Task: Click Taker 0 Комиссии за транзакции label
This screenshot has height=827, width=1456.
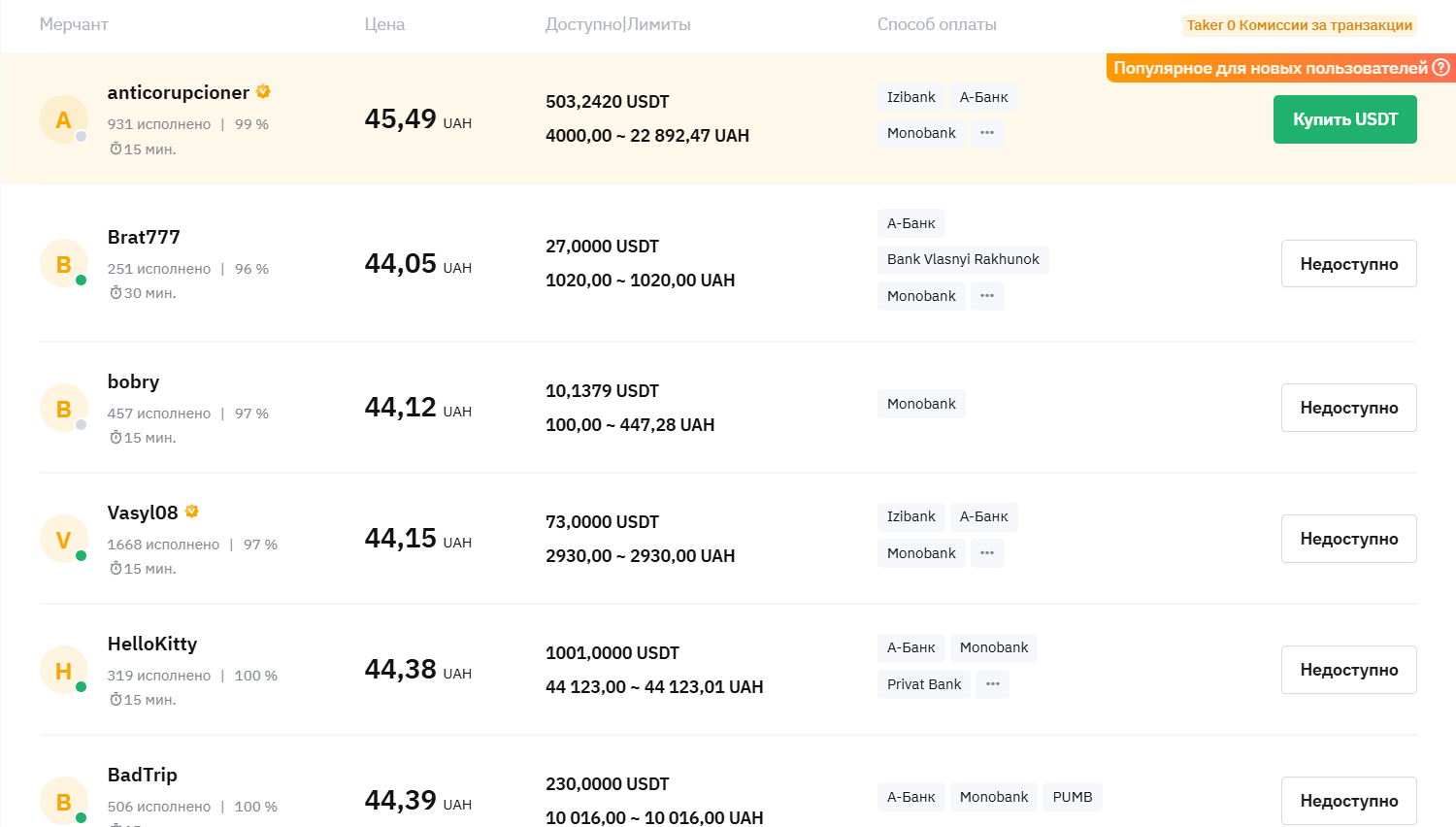Action: 1300,25
